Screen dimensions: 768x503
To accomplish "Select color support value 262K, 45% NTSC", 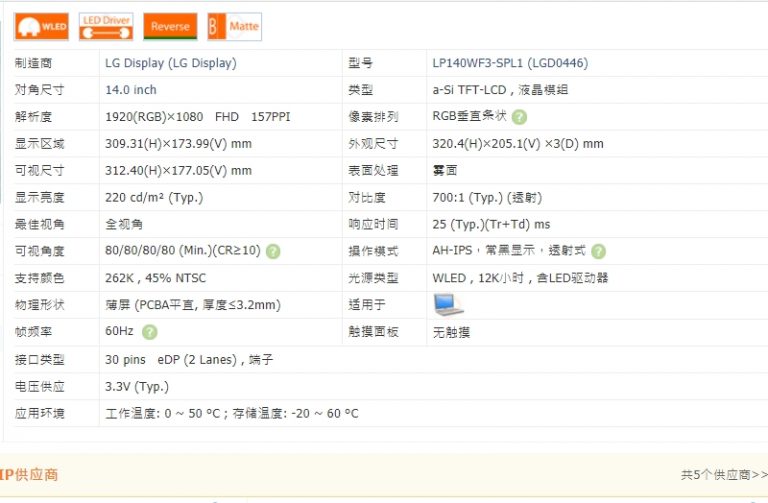I will [155, 278].
